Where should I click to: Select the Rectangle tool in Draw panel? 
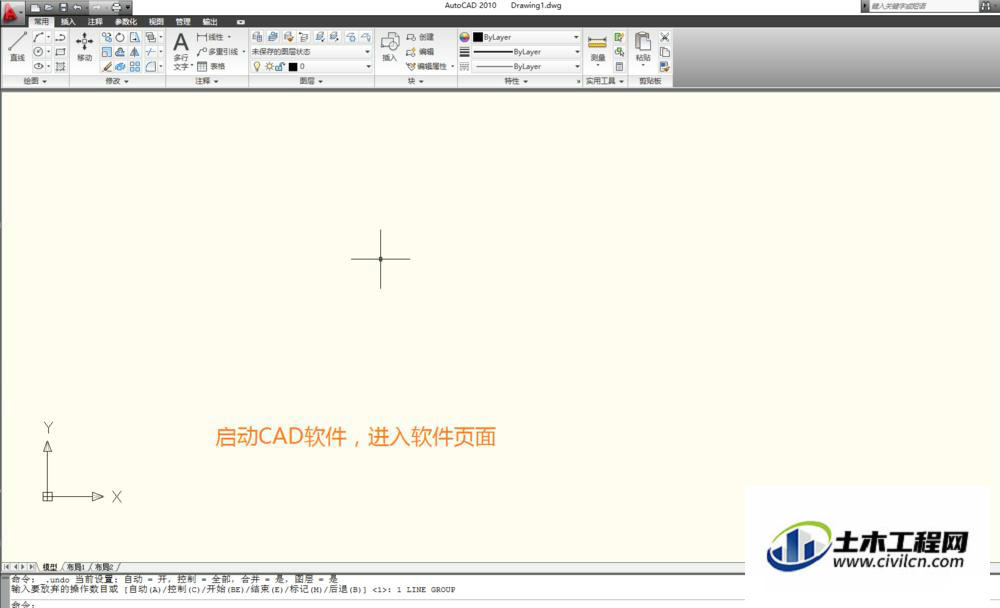point(60,52)
